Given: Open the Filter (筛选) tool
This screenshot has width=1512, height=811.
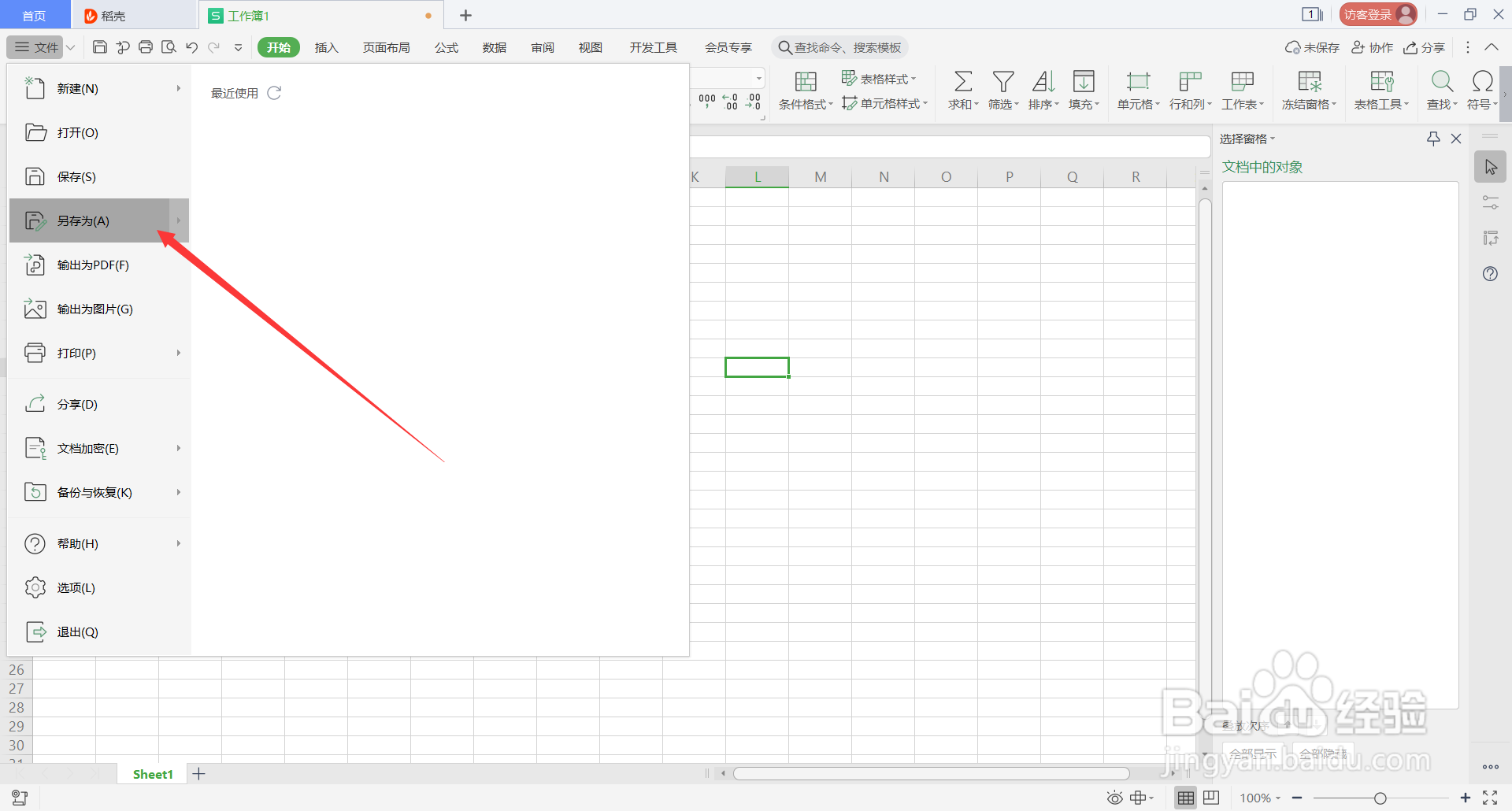Looking at the screenshot, I should tap(1002, 89).
